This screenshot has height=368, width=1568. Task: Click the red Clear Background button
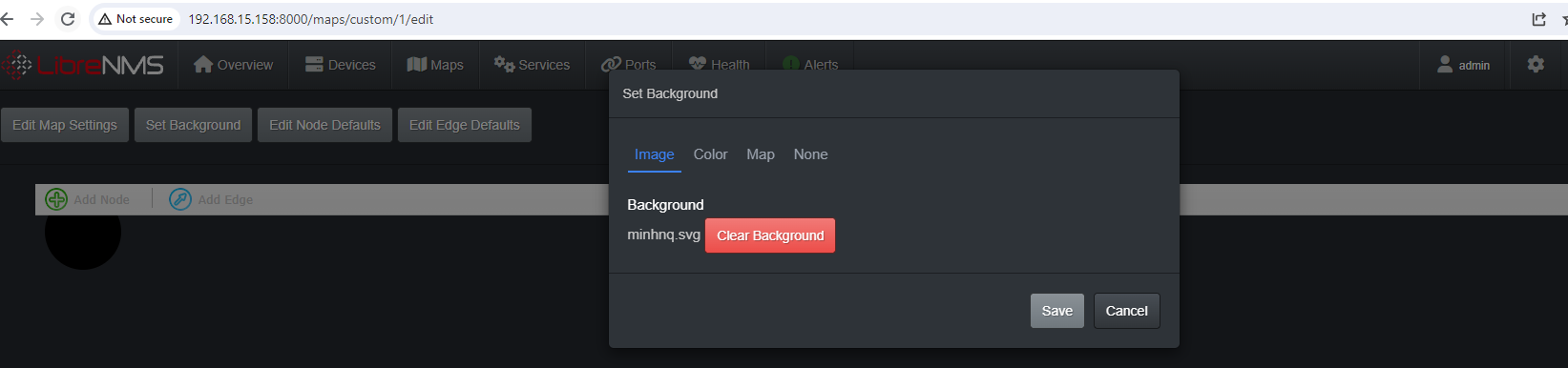pos(770,235)
